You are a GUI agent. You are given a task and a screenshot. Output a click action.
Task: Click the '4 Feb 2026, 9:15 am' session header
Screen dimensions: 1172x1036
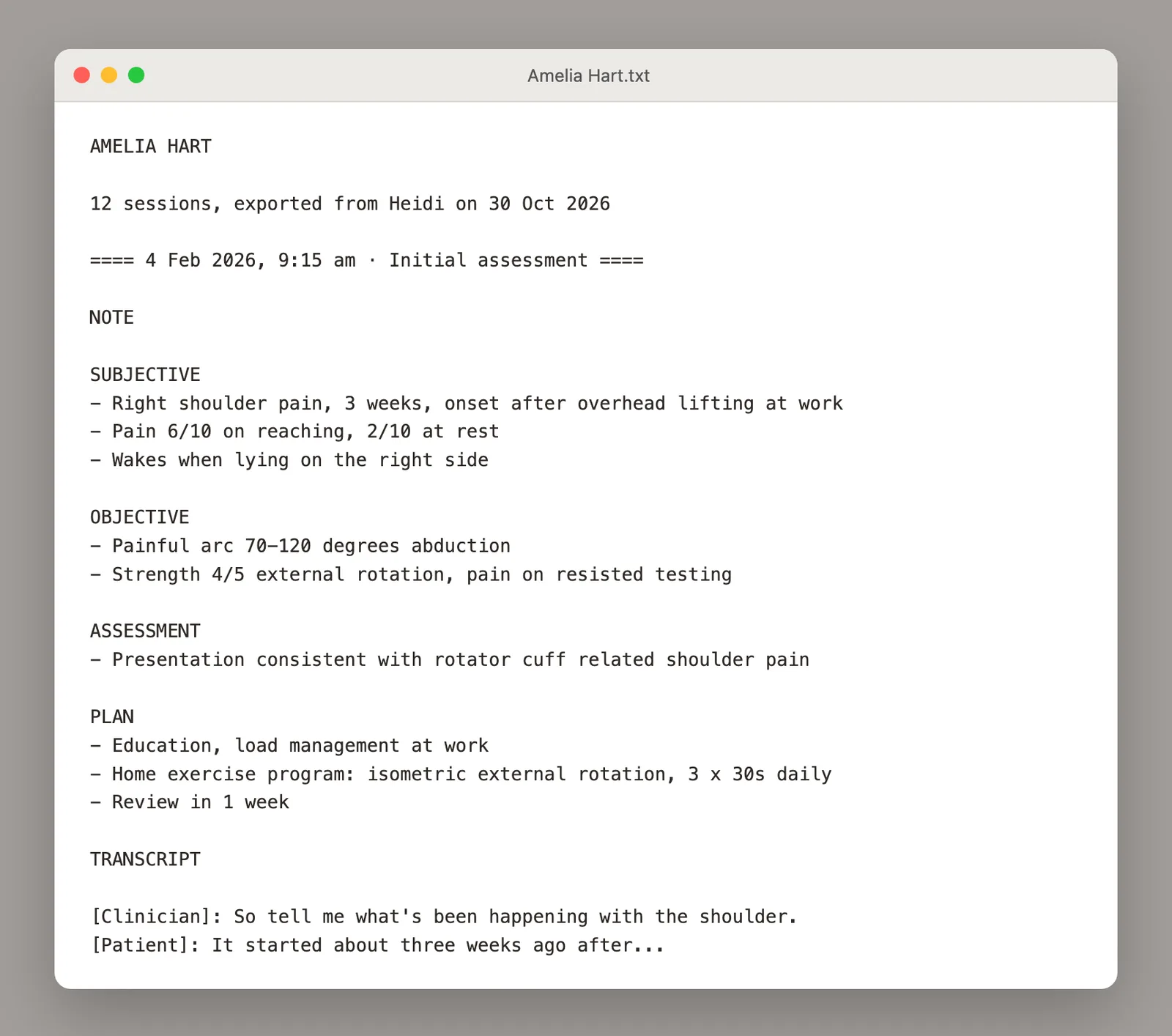tap(367, 261)
